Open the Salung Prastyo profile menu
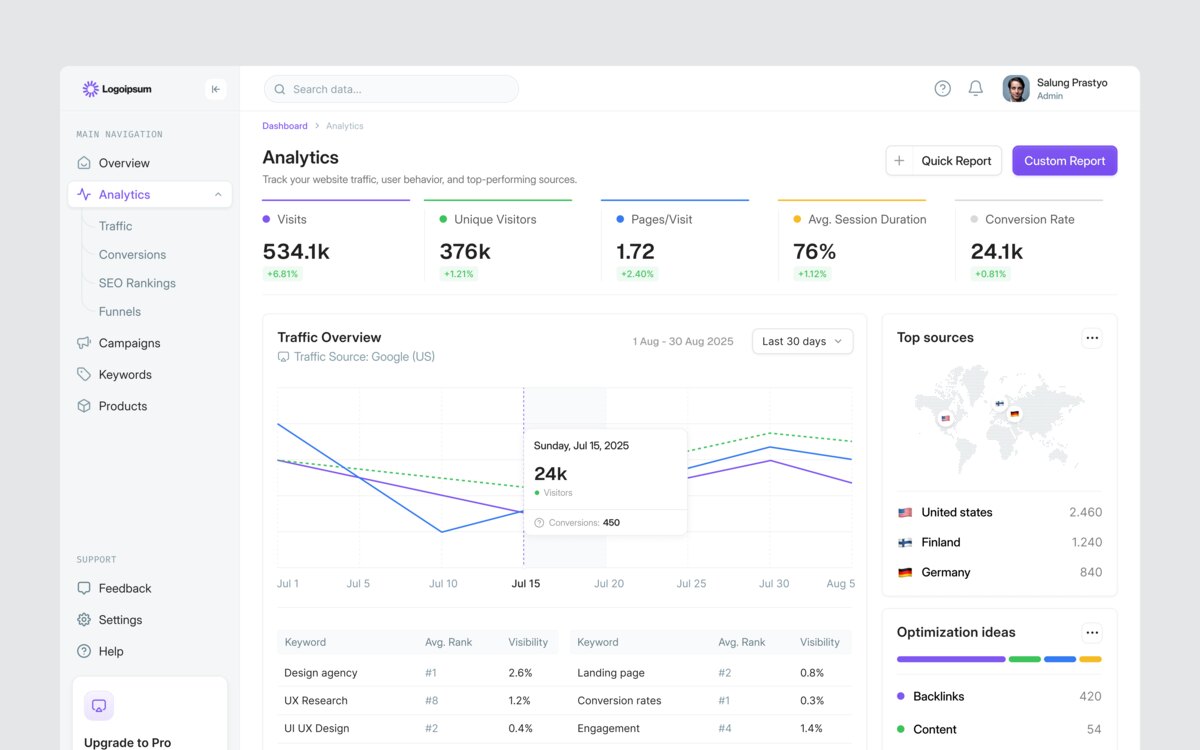1200x750 pixels. pos(1056,89)
